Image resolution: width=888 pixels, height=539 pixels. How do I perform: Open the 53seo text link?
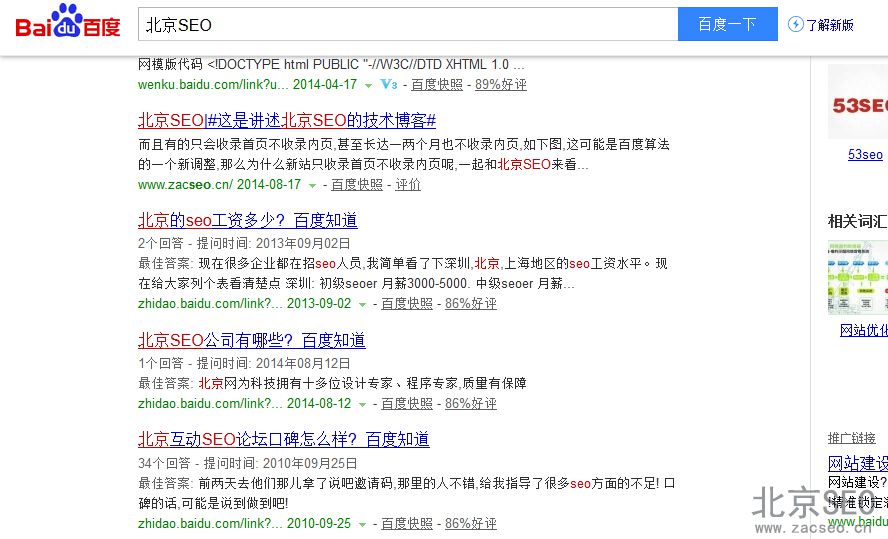tap(865, 154)
